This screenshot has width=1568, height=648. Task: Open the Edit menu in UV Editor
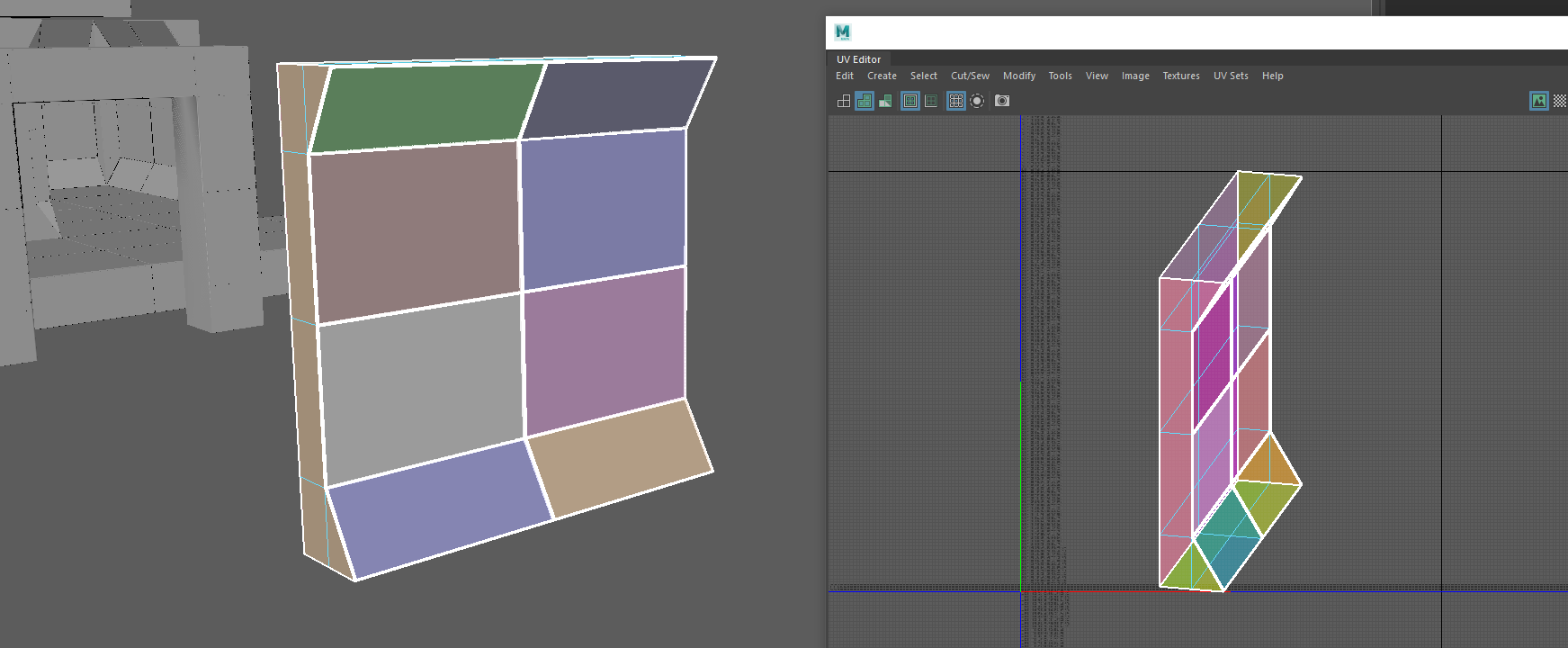click(845, 76)
